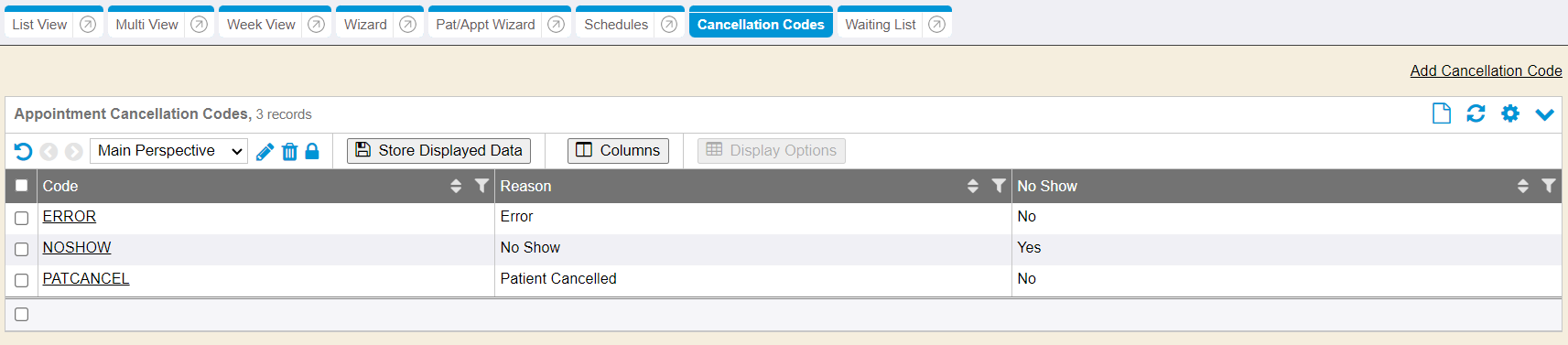The width and height of the screenshot is (1568, 345).
Task: Collapse the panel with the chevron arrow
Action: 1544,114
